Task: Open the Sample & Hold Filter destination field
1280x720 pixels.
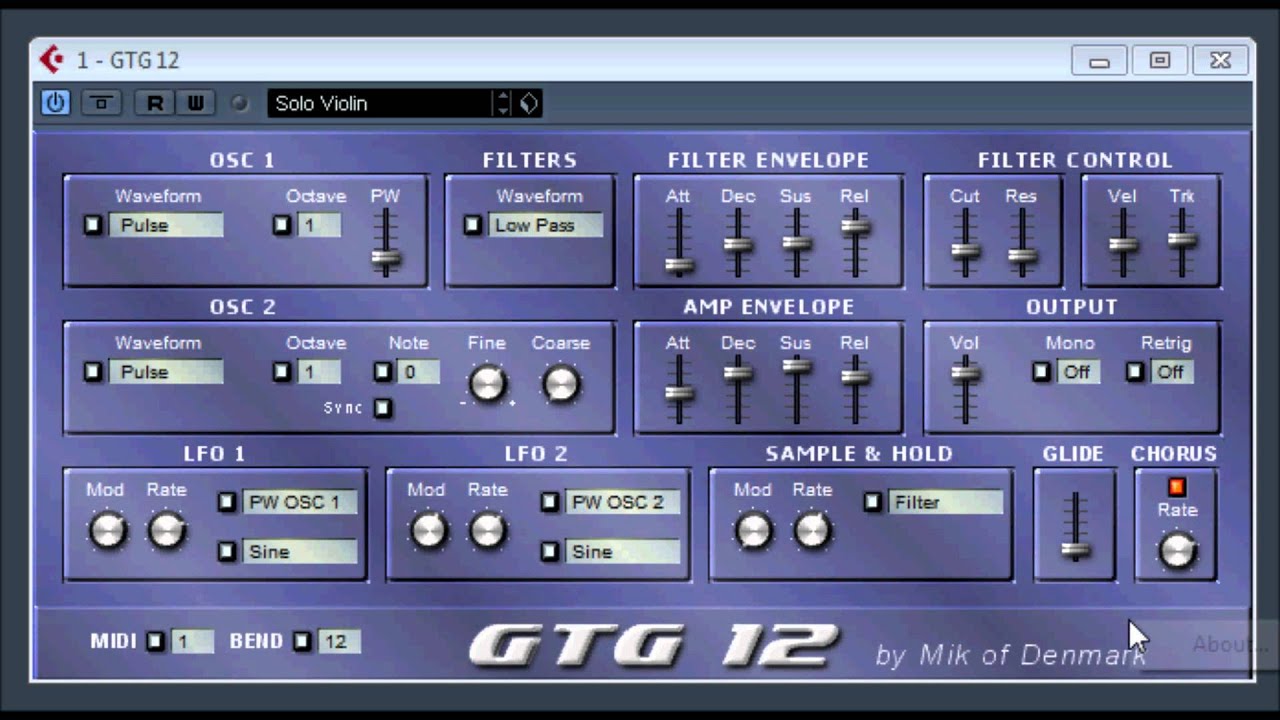Action: pos(946,502)
